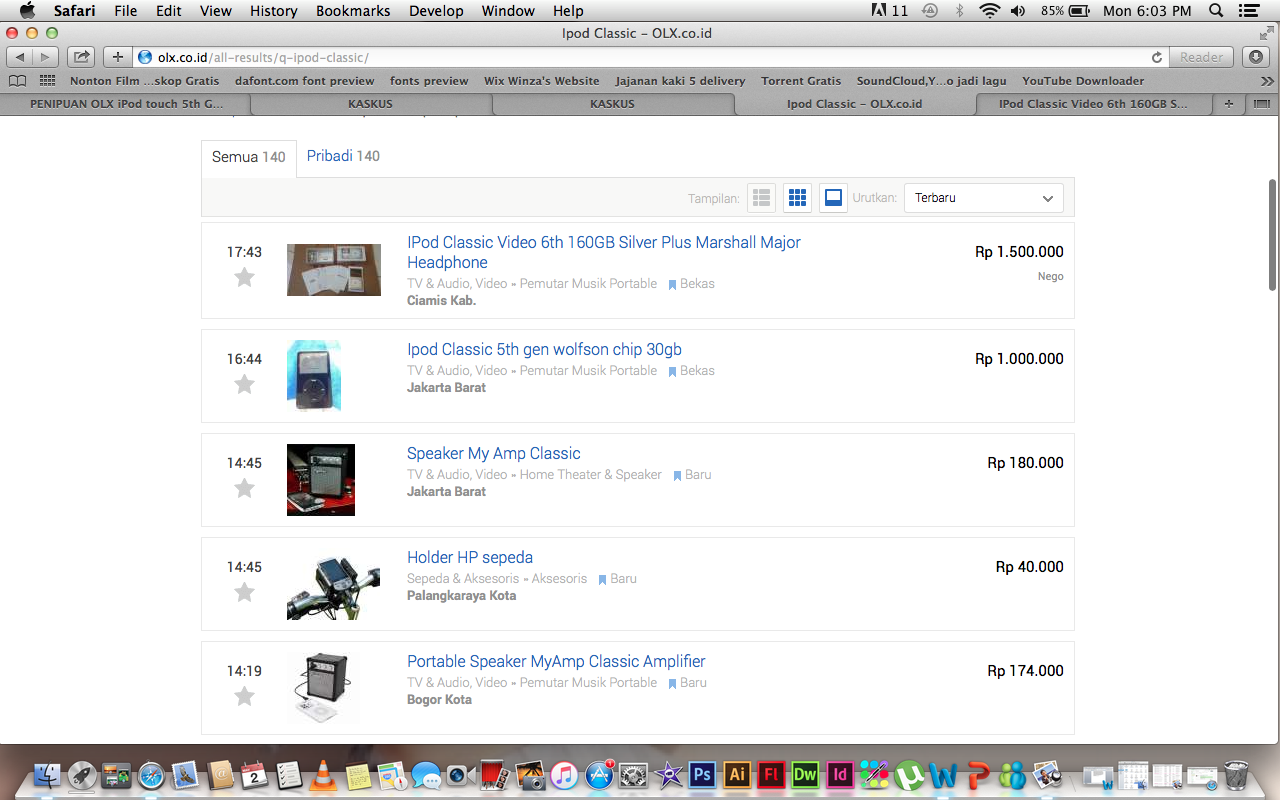Screen dimensions: 1280x800
Task: Switch to grid gallery view
Action: click(x=797, y=198)
